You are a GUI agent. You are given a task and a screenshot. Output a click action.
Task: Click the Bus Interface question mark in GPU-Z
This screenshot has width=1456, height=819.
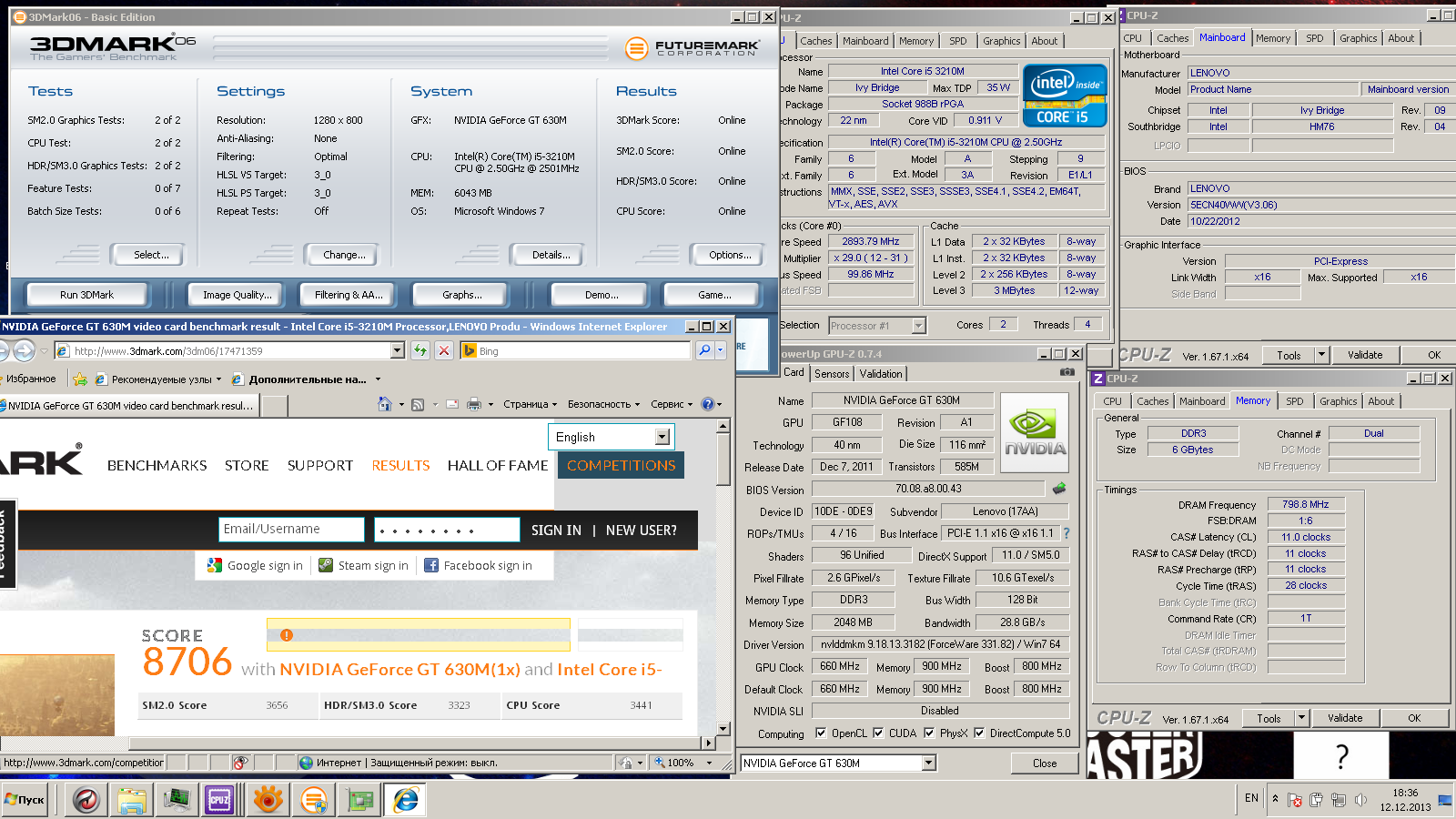click(x=1067, y=533)
